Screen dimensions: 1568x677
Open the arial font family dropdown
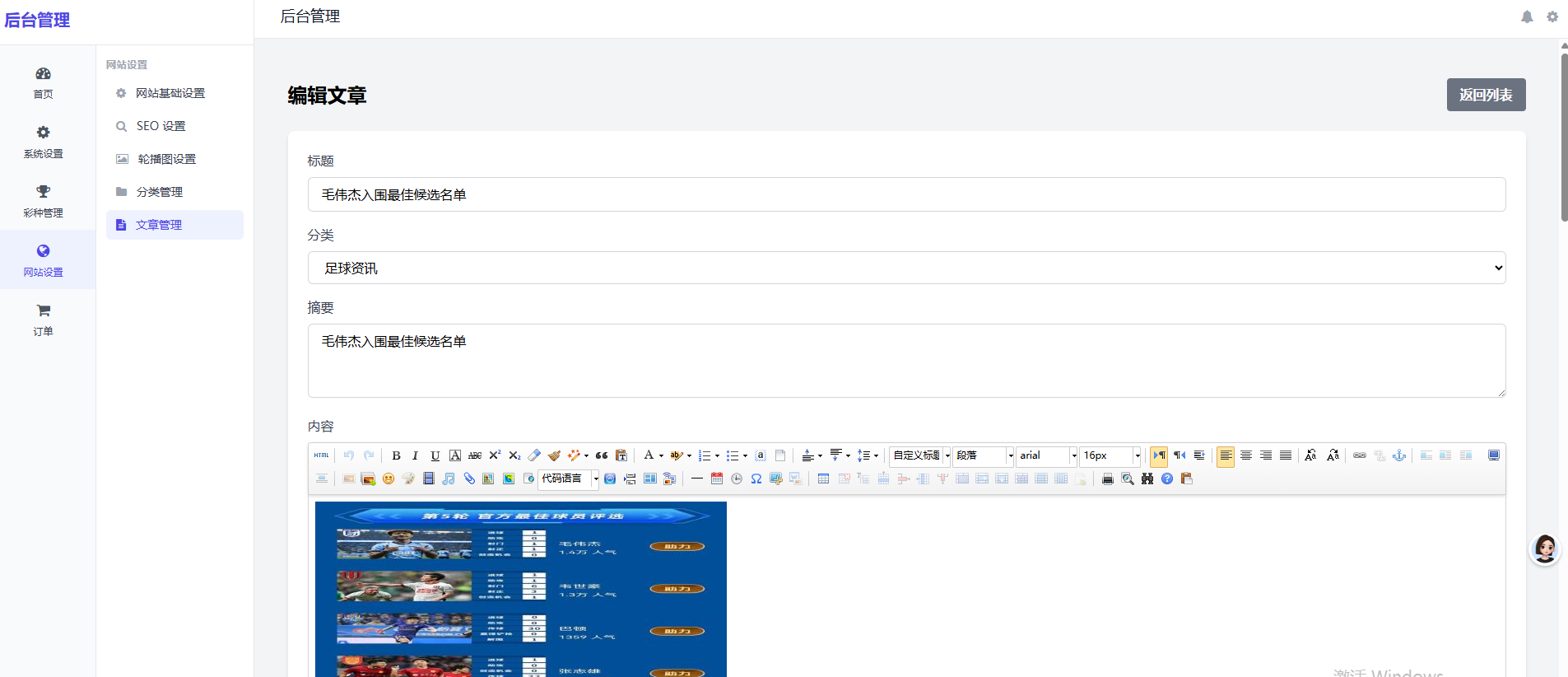coord(1047,455)
